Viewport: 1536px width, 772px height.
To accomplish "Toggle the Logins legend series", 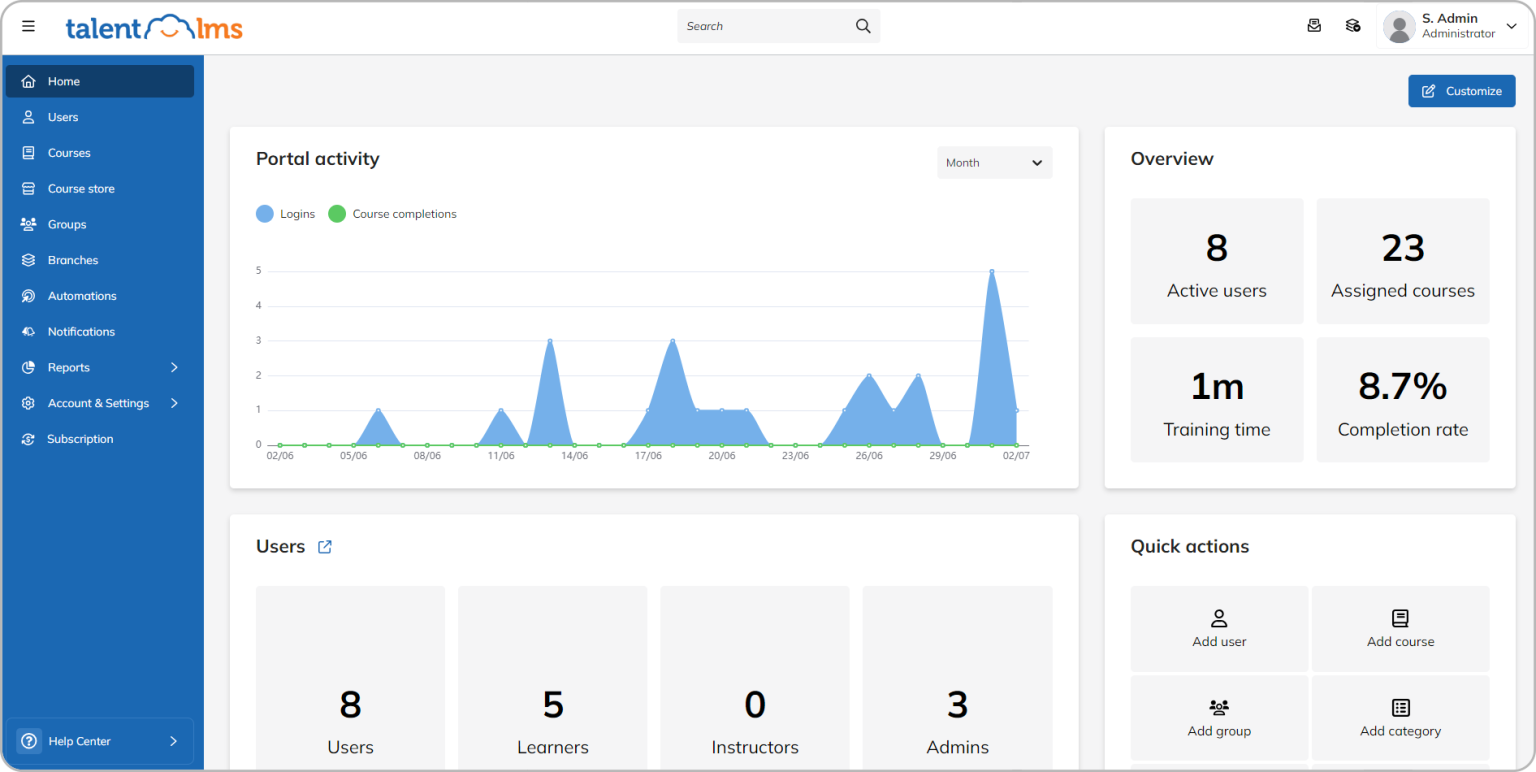I will 286,214.
